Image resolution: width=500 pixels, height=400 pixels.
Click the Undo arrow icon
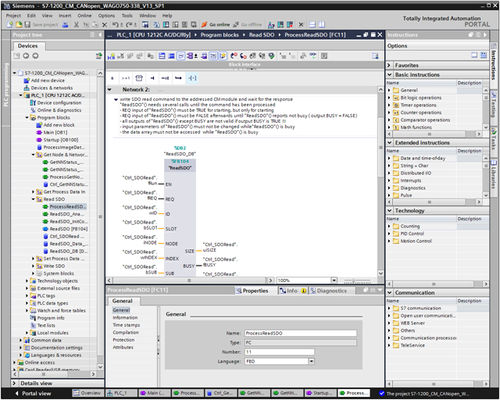tap(115, 25)
